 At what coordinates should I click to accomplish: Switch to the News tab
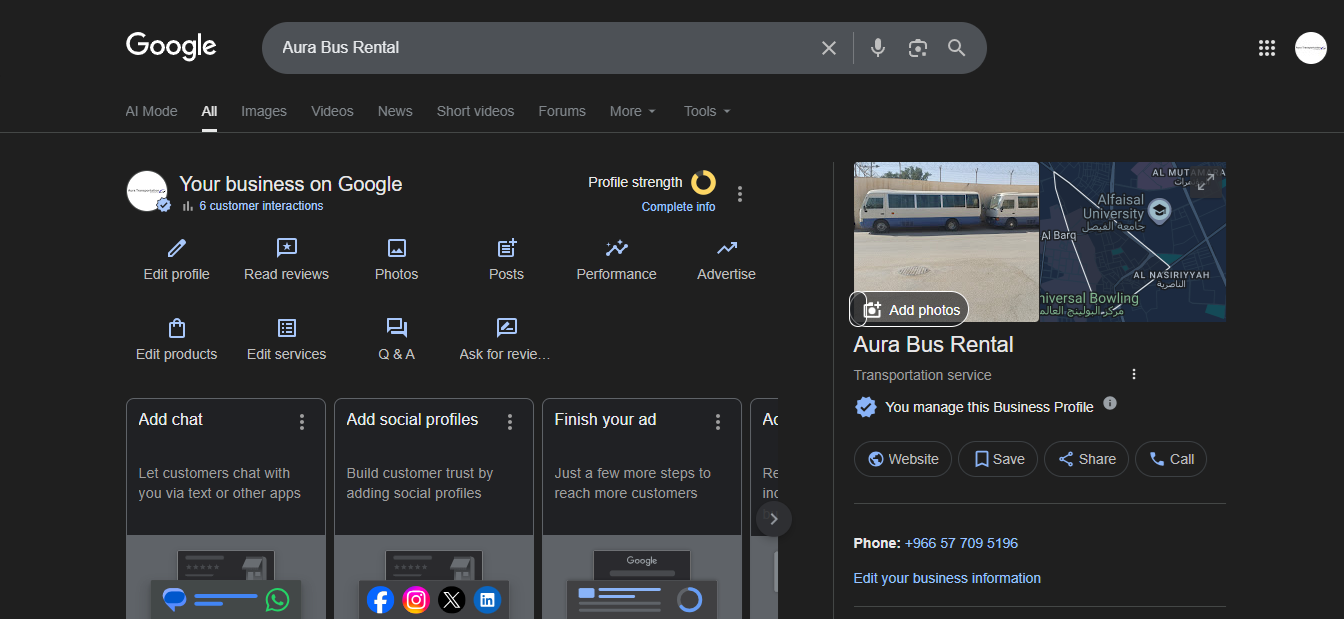coord(395,111)
